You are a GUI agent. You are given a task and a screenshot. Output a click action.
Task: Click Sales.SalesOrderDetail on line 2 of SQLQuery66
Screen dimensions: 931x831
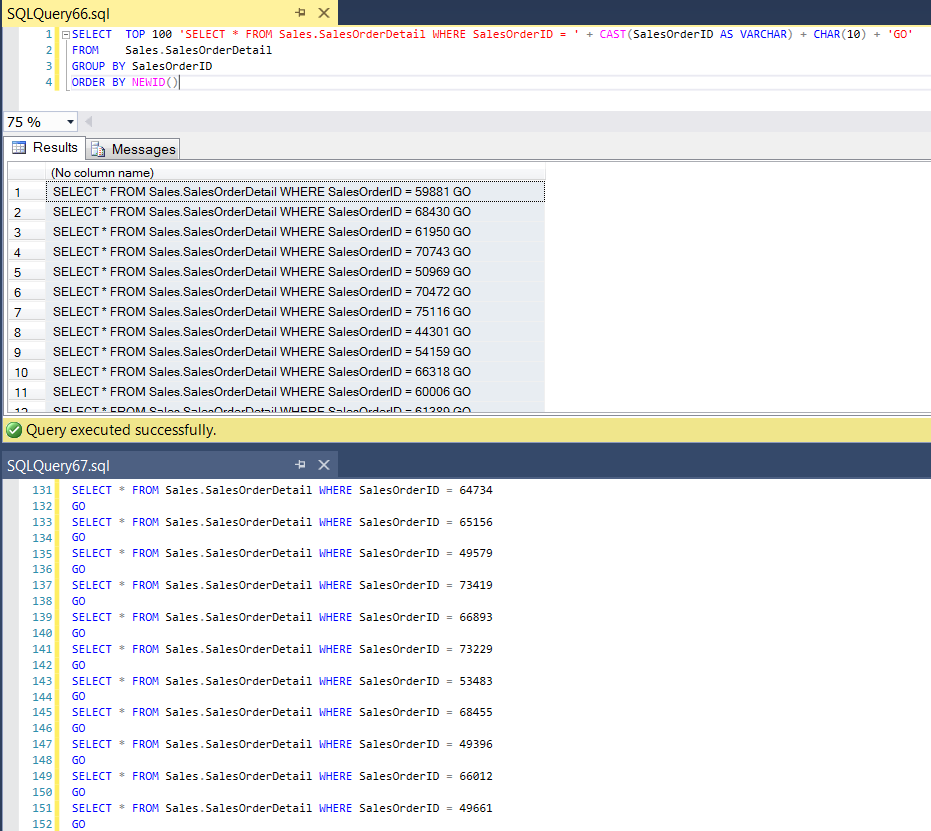(198, 50)
